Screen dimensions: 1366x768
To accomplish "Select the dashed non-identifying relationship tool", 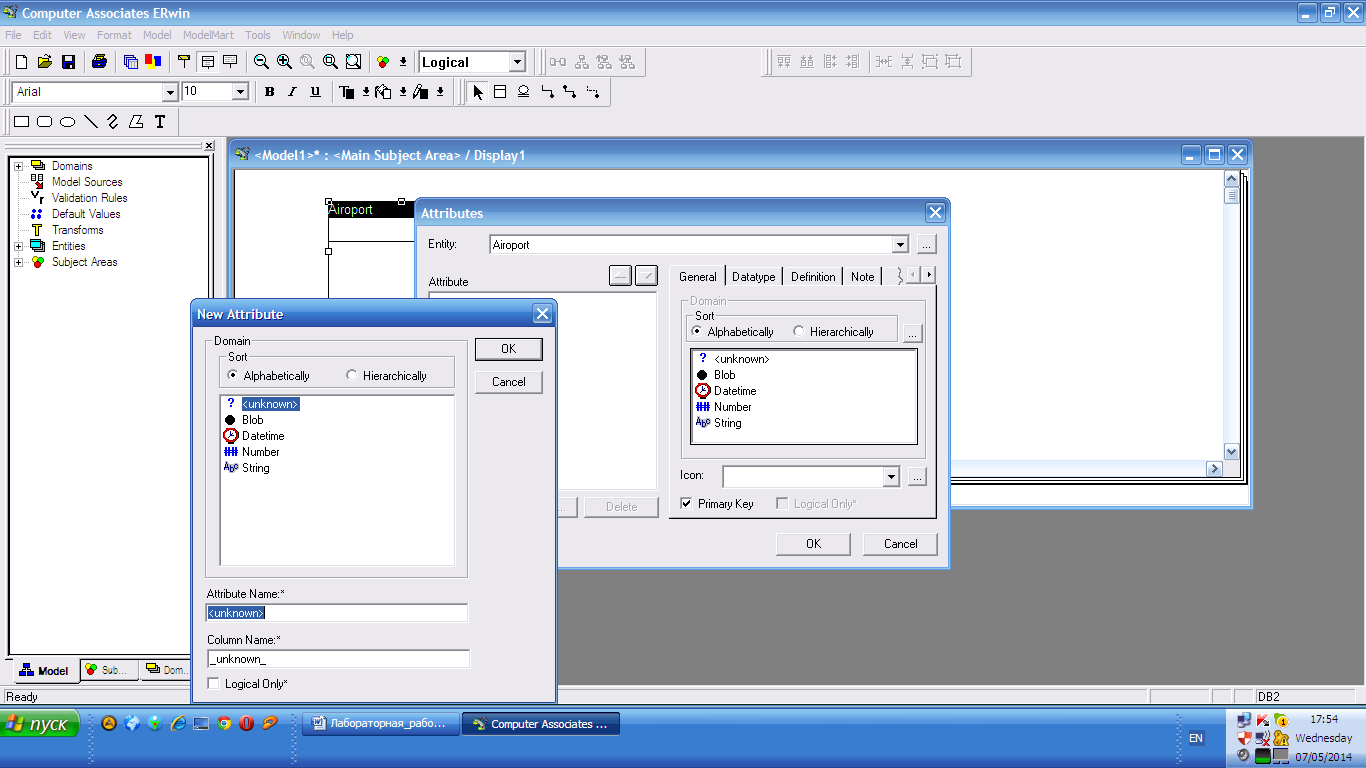I will click(592, 92).
